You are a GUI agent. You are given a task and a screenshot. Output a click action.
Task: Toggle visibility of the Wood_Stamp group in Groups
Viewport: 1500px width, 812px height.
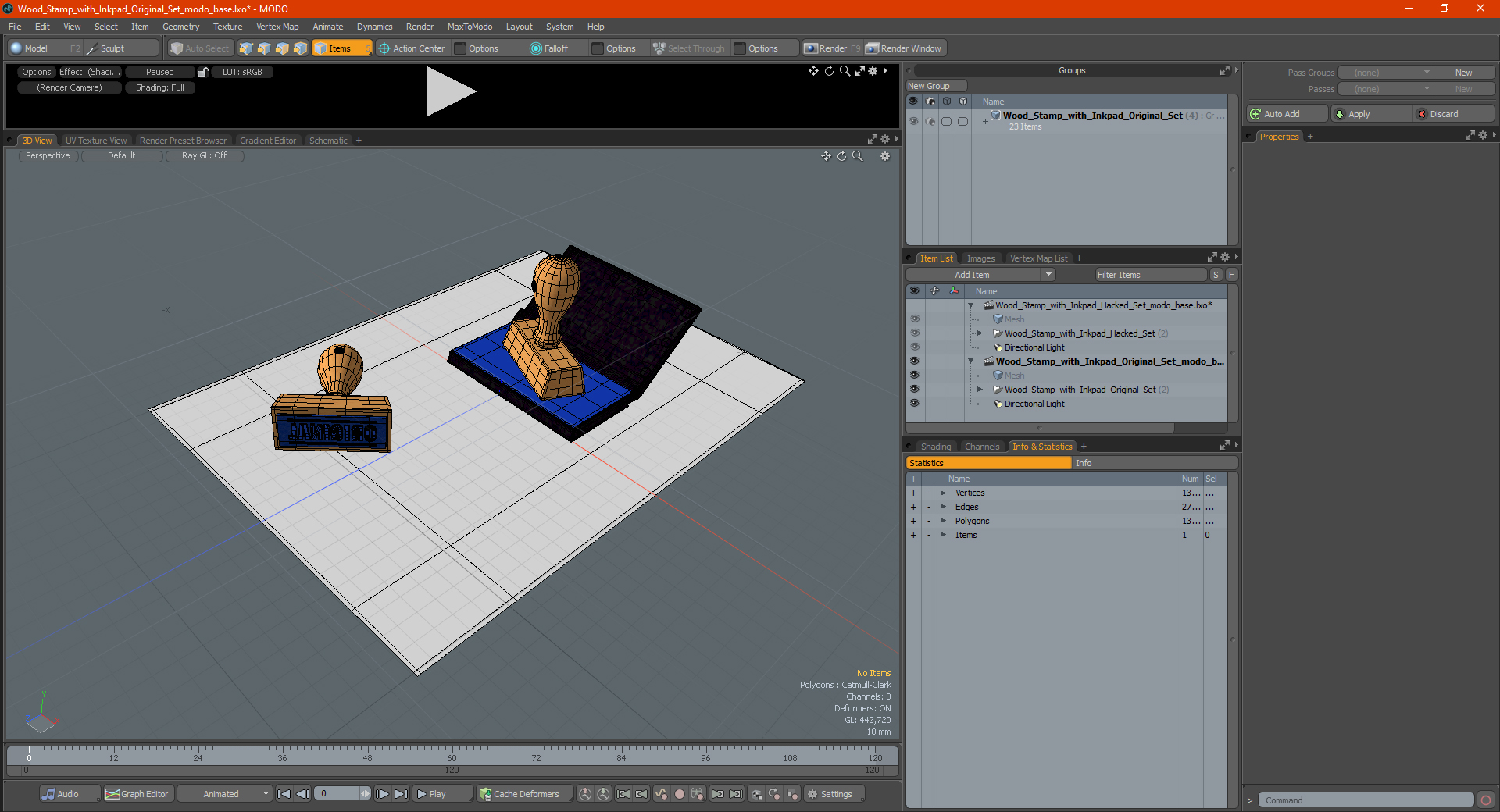coord(913,121)
